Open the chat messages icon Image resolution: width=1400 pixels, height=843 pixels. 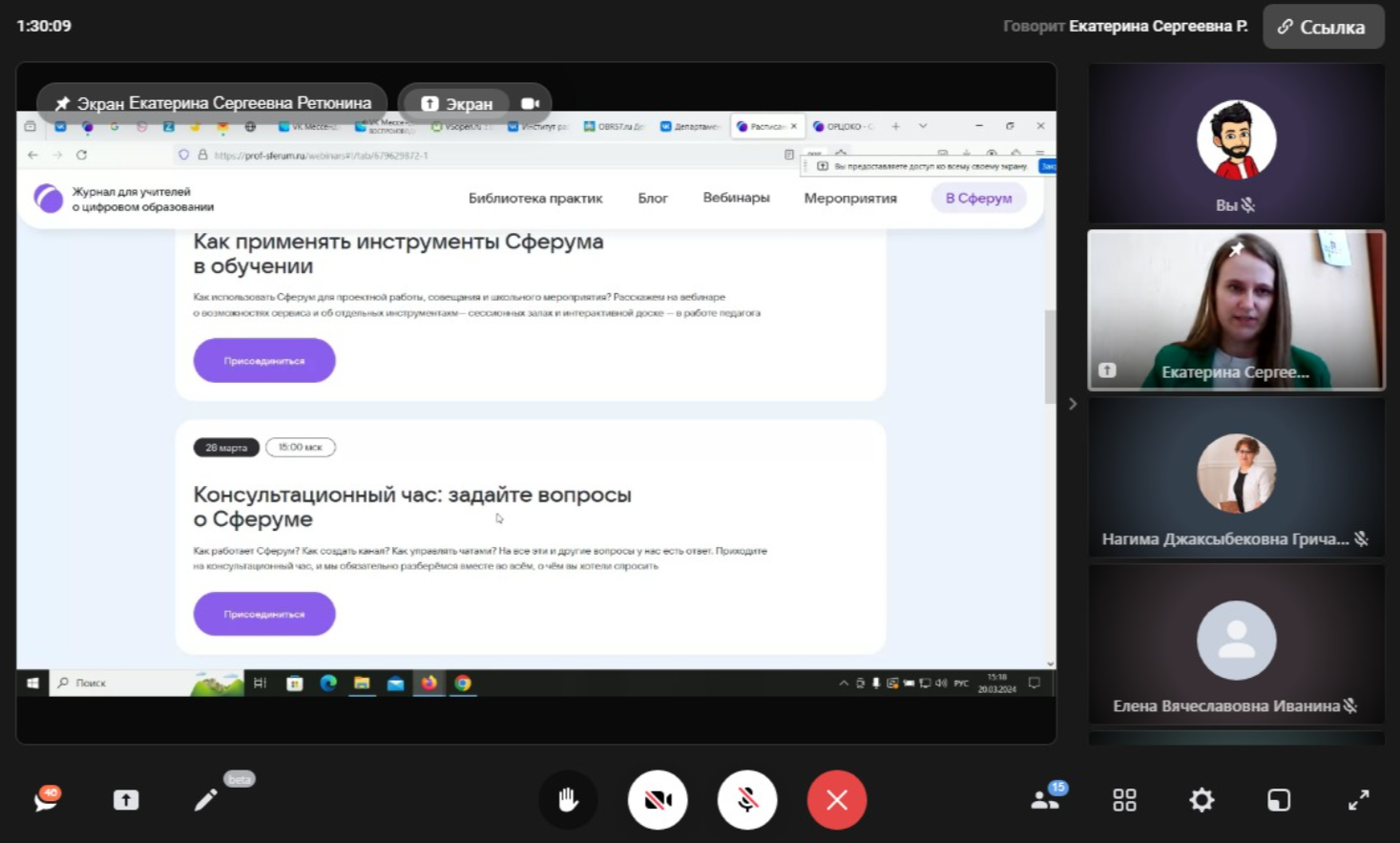point(46,799)
